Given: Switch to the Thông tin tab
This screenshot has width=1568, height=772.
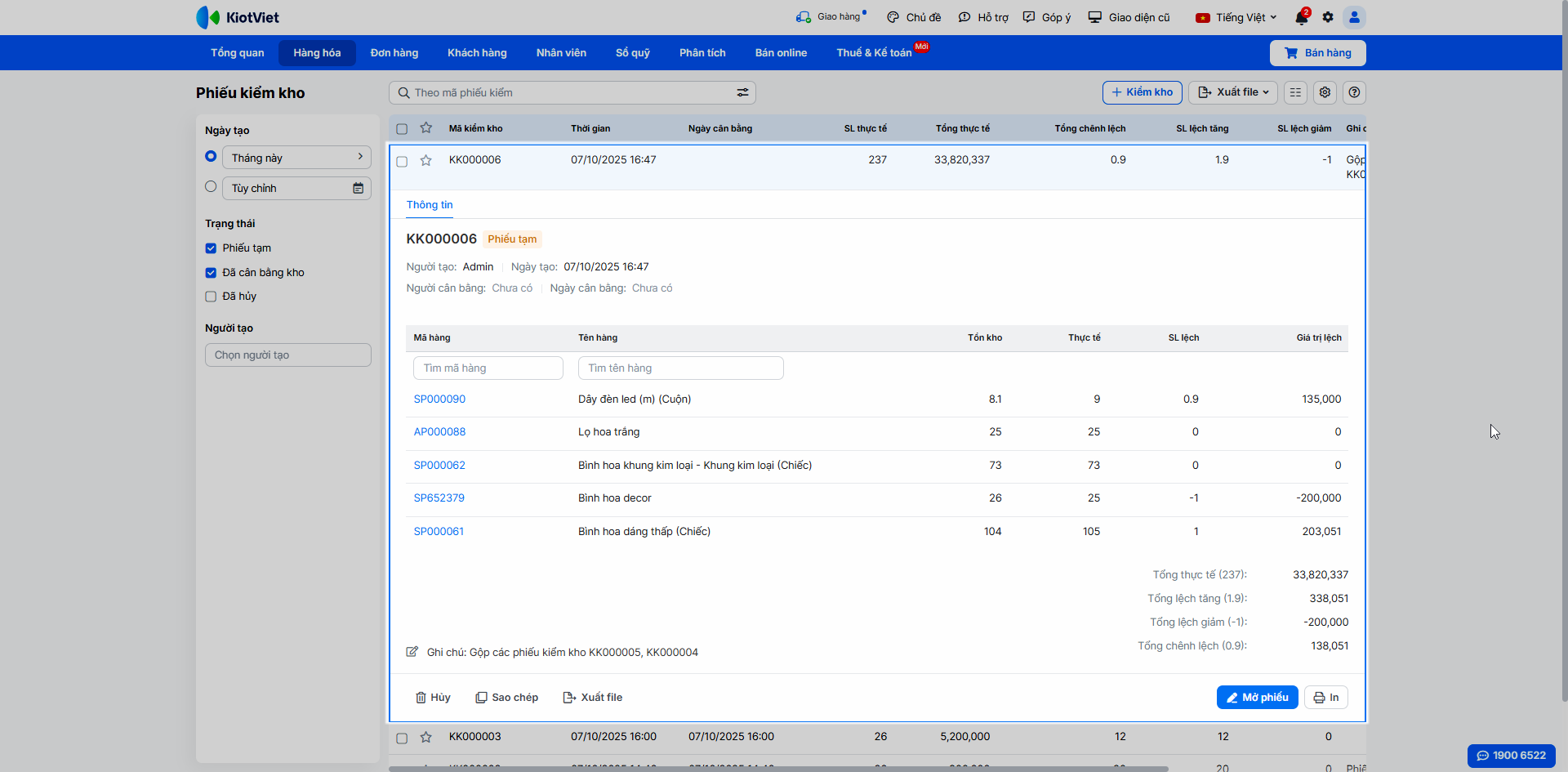Looking at the screenshot, I should pyautogui.click(x=430, y=205).
